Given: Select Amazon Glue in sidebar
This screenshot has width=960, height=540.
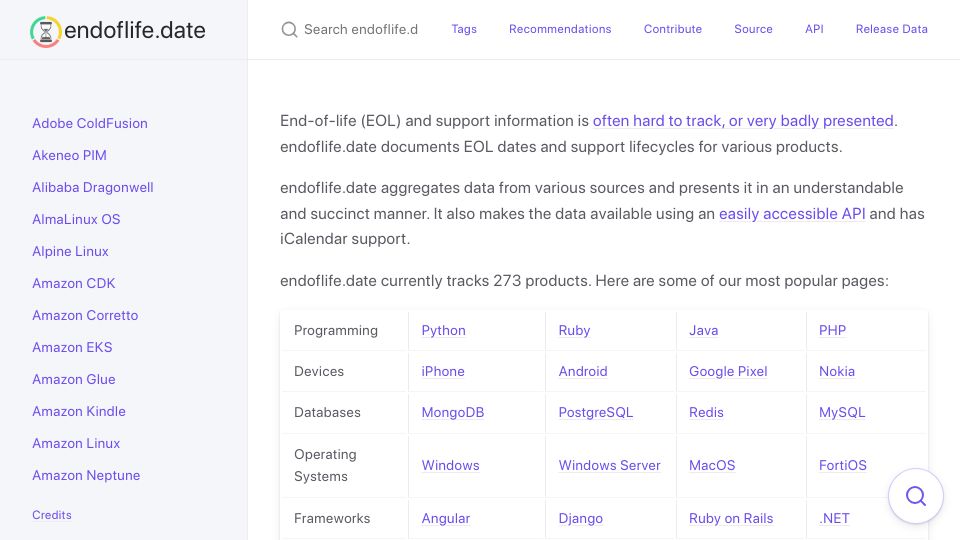Looking at the screenshot, I should tap(73, 379).
